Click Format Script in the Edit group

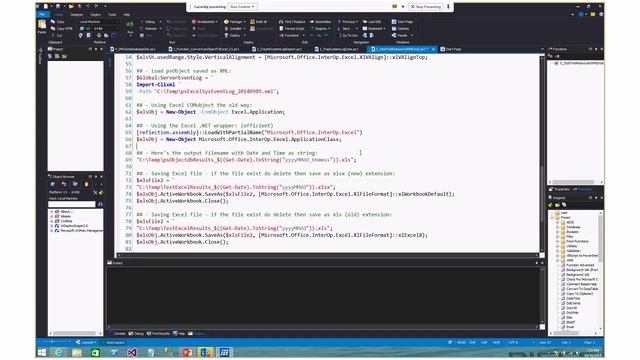(x=291, y=29)
